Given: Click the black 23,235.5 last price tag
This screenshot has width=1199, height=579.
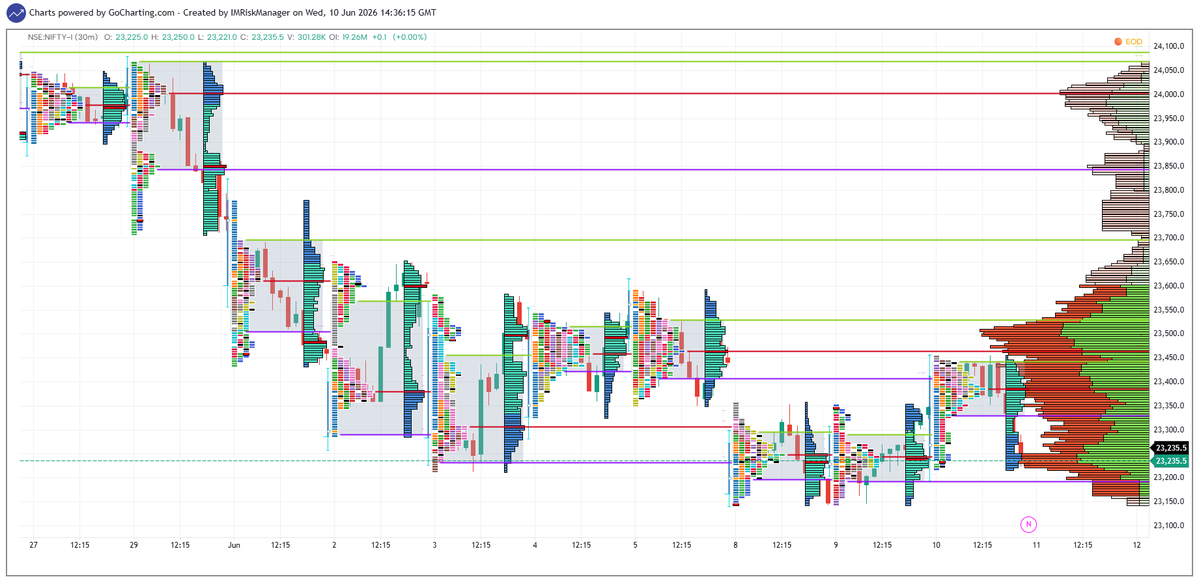Looking at the screenshot, I should [1171, 448].
